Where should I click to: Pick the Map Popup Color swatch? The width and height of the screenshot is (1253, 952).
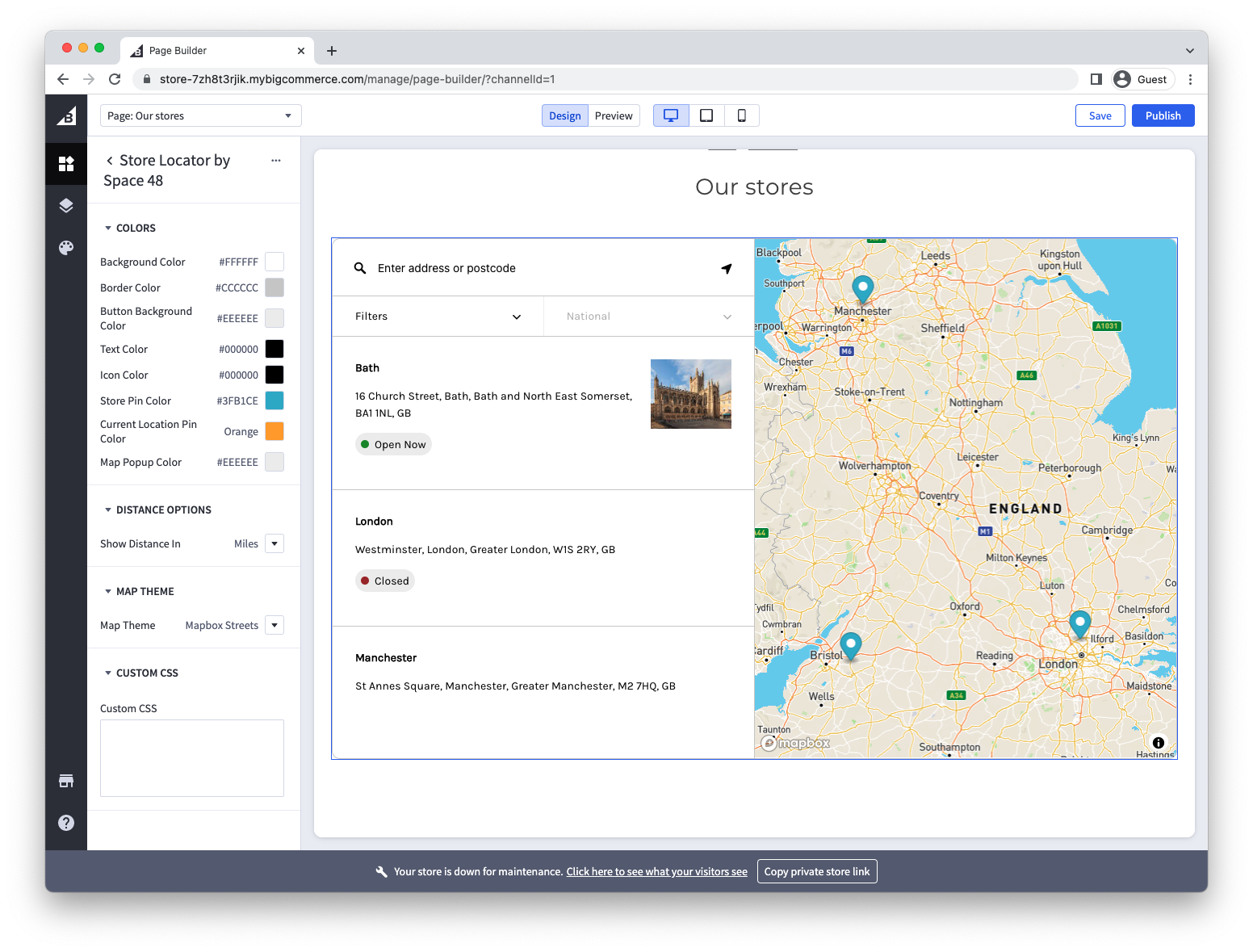(x=274, y=462)
